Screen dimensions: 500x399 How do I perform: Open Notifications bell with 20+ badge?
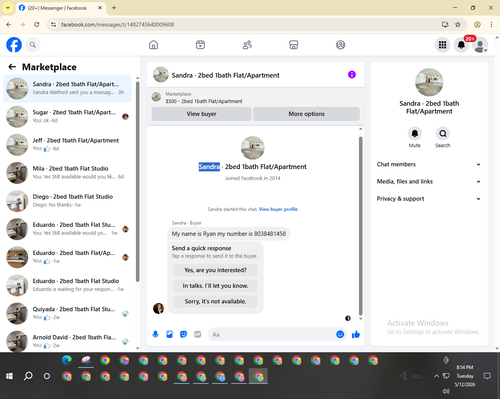461,45
